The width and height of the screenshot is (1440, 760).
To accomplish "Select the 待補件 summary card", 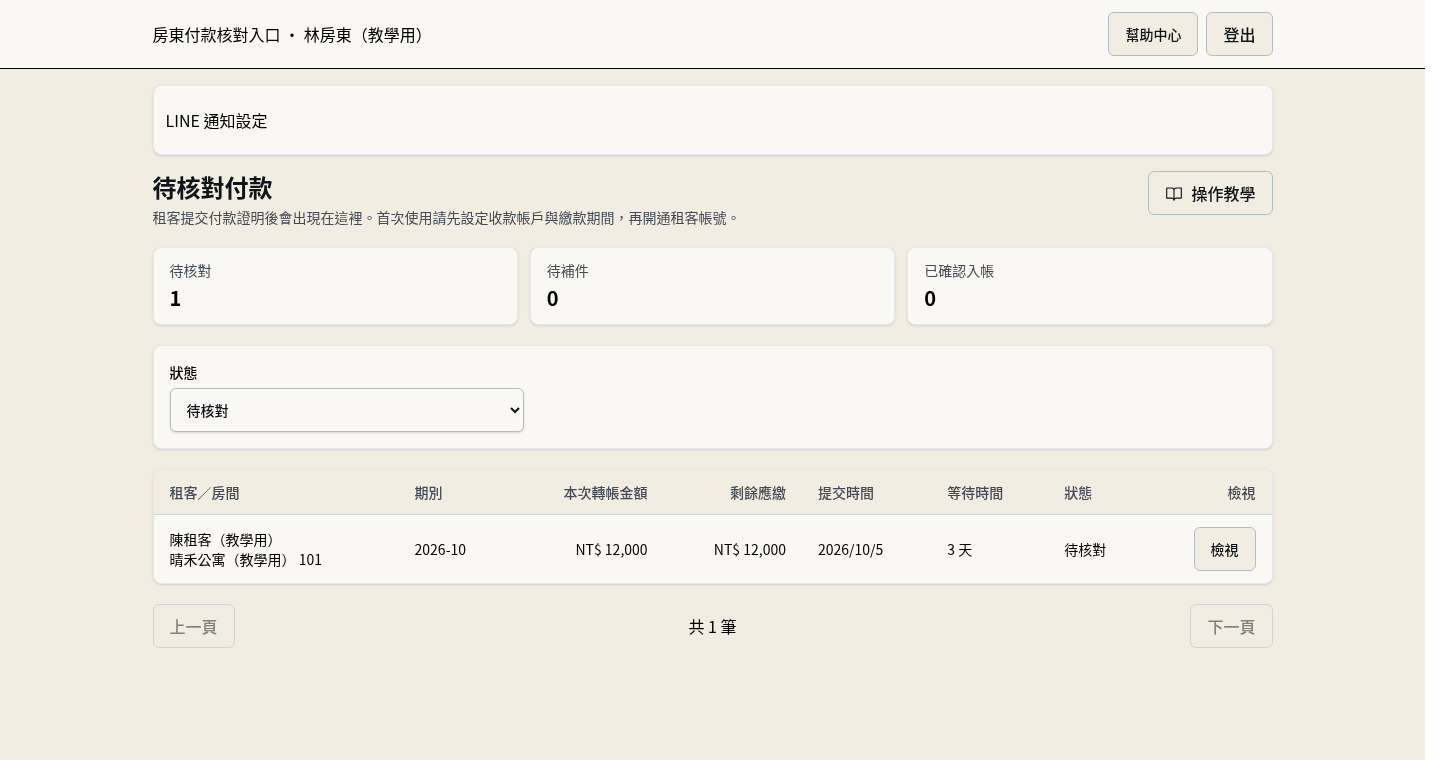I will point(713,286).
